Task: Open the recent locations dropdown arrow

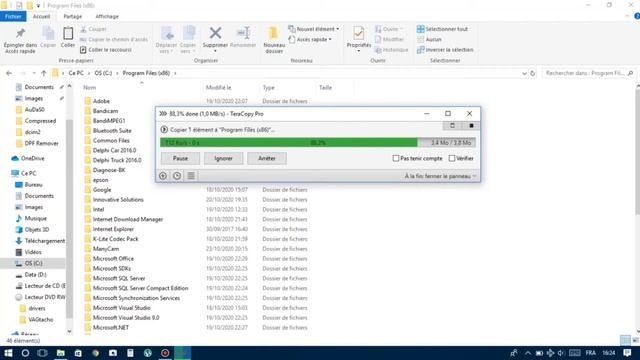Action: 33,73
